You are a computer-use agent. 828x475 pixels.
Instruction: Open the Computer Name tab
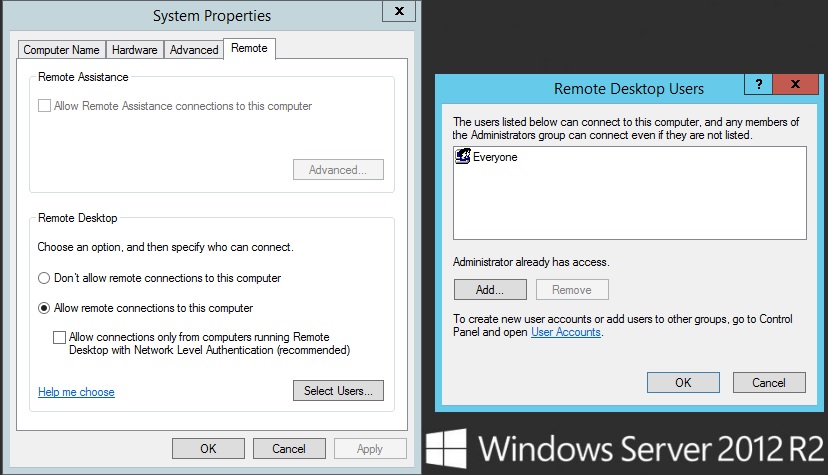click(x=61, y=50)
